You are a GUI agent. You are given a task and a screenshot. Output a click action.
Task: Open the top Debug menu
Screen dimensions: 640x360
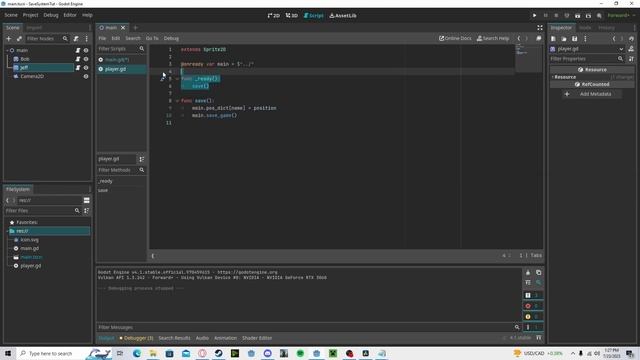click(x=51, y=15)
